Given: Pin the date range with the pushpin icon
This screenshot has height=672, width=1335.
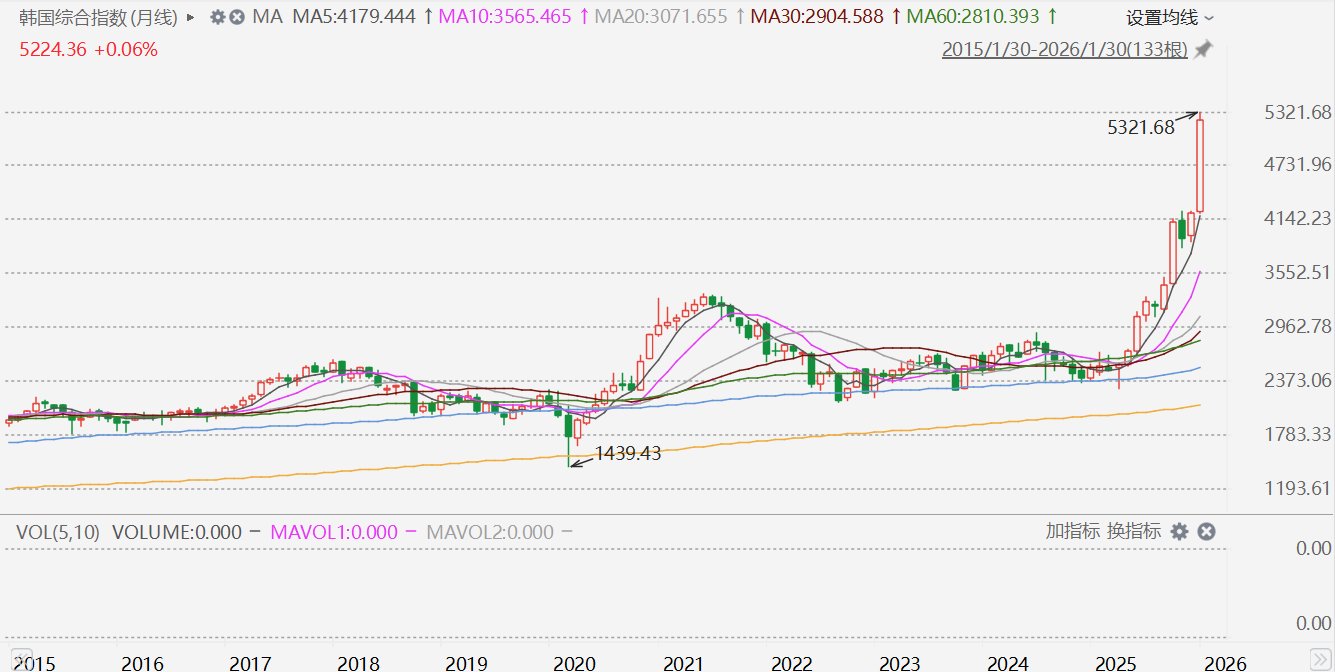Looking at the screenshot, I should point(1203,50).
